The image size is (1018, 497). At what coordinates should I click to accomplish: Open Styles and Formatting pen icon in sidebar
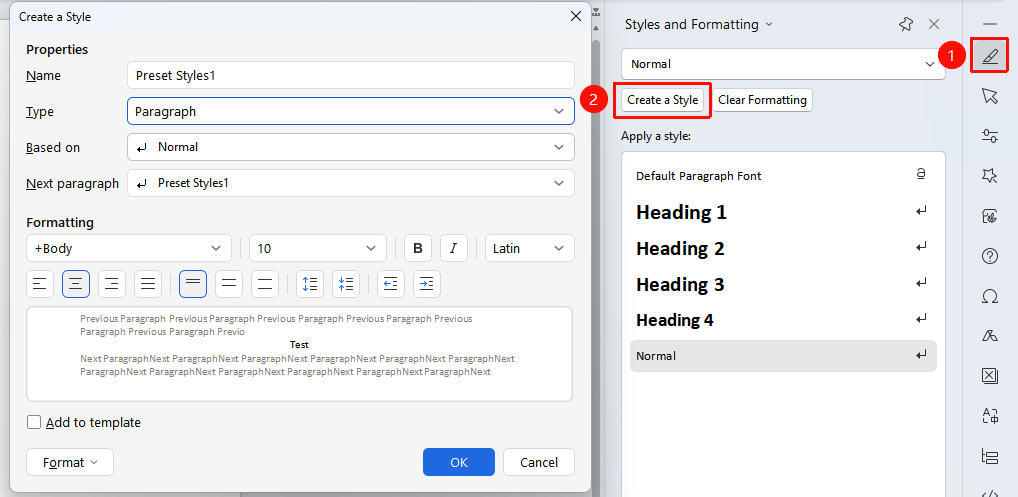point(989,56)
